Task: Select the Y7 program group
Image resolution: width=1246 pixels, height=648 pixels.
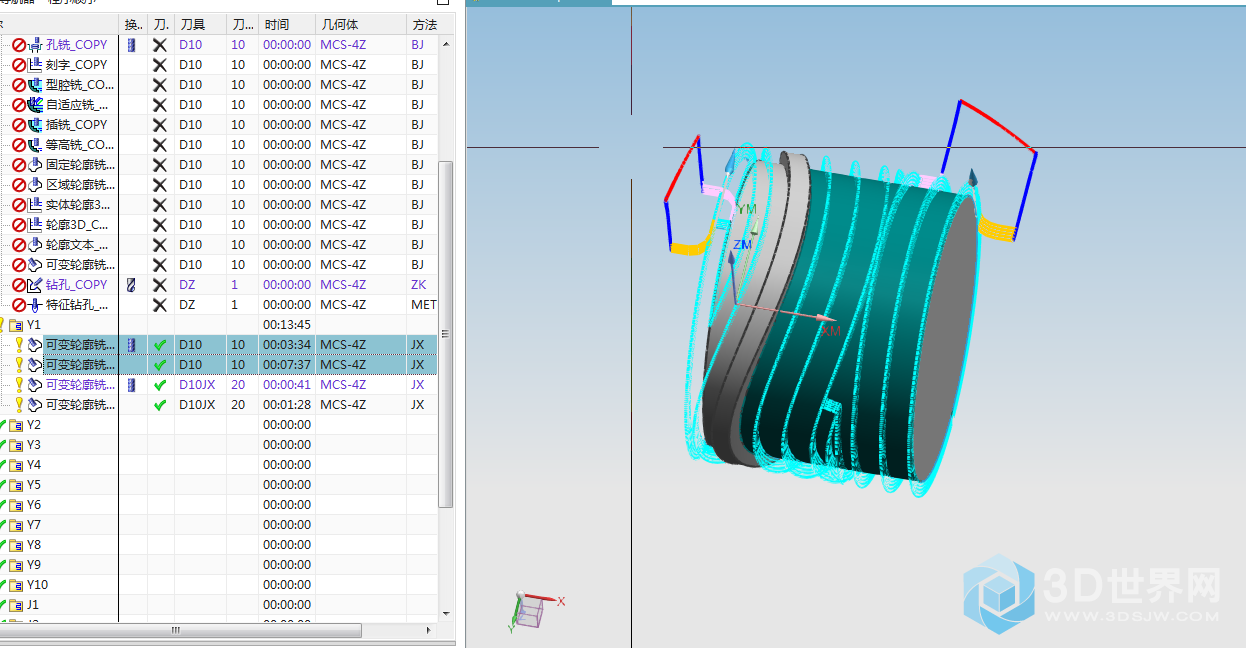Action: [34, 524]
